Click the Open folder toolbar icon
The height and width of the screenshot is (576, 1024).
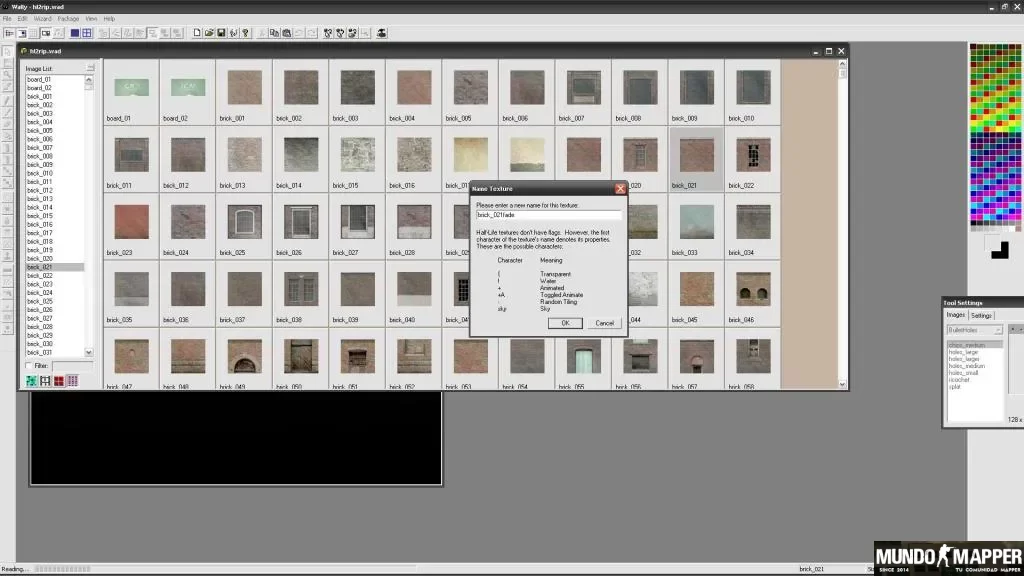pos(209,33)
